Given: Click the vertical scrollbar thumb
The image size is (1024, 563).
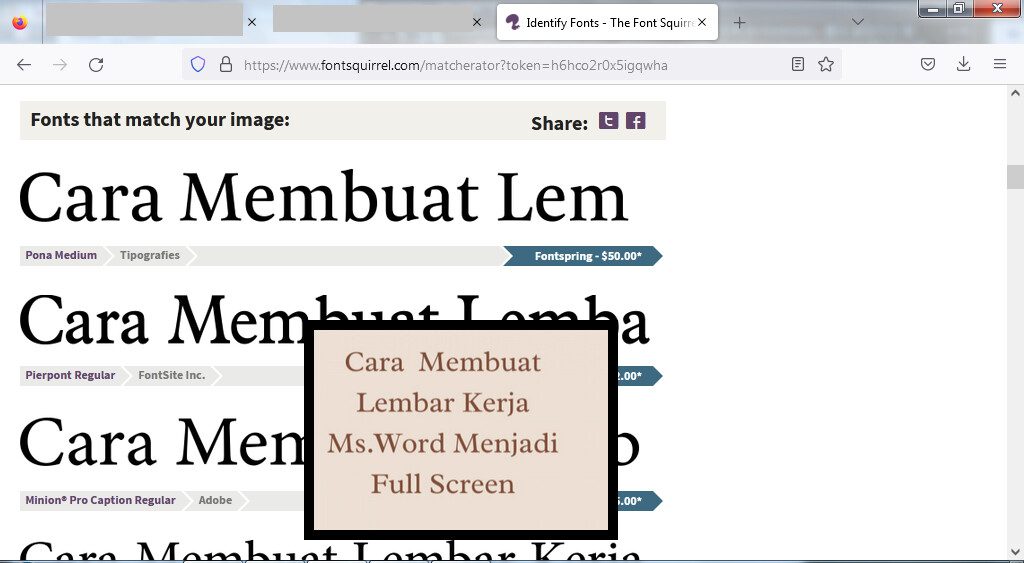Looking at the screenshot, I should pyautogui.click(x=1015, y=176).
